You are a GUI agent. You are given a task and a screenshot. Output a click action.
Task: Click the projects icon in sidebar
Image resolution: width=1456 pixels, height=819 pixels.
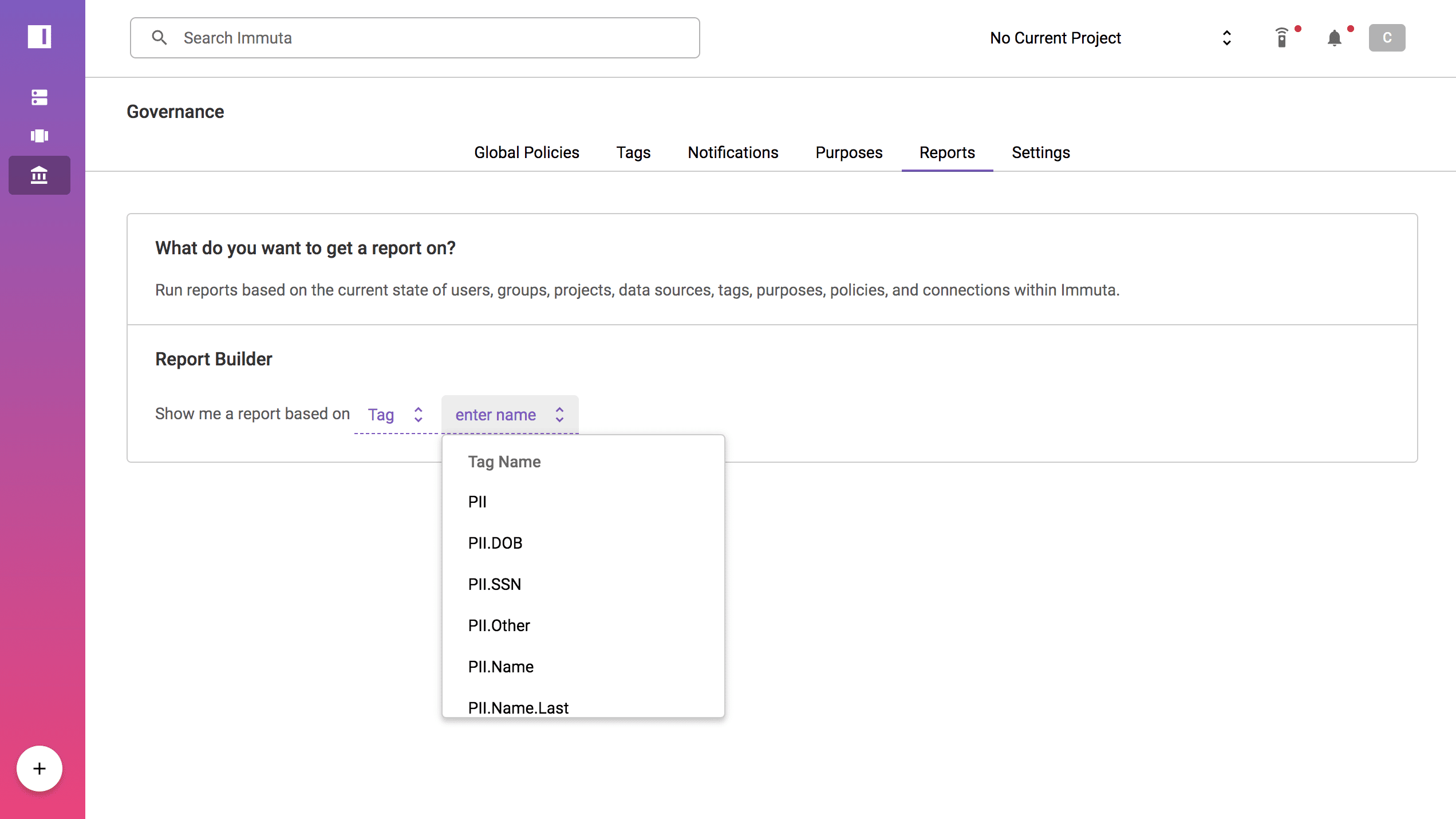pos(39,135)
